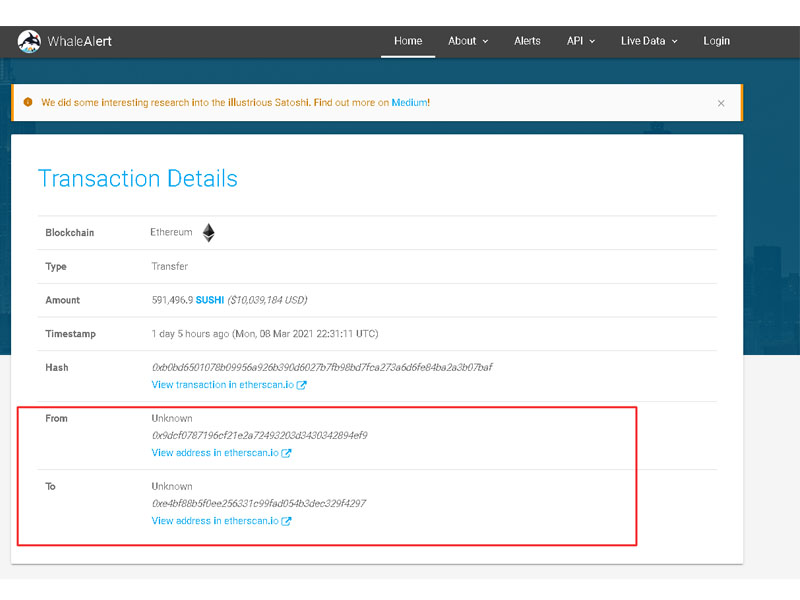Click the Transfer type value

pos(170,266)
